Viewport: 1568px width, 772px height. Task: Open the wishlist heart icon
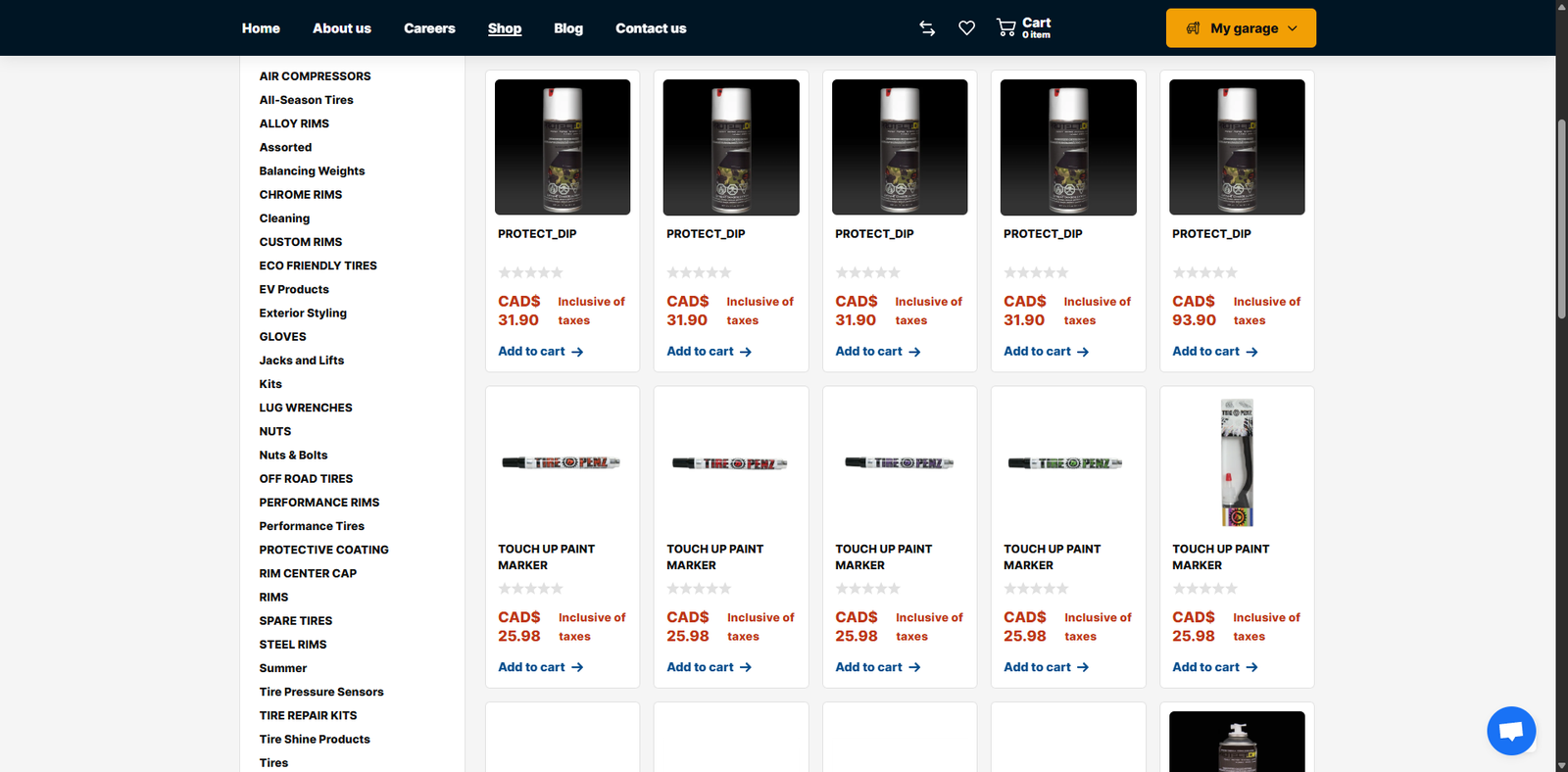coord(966,28)
